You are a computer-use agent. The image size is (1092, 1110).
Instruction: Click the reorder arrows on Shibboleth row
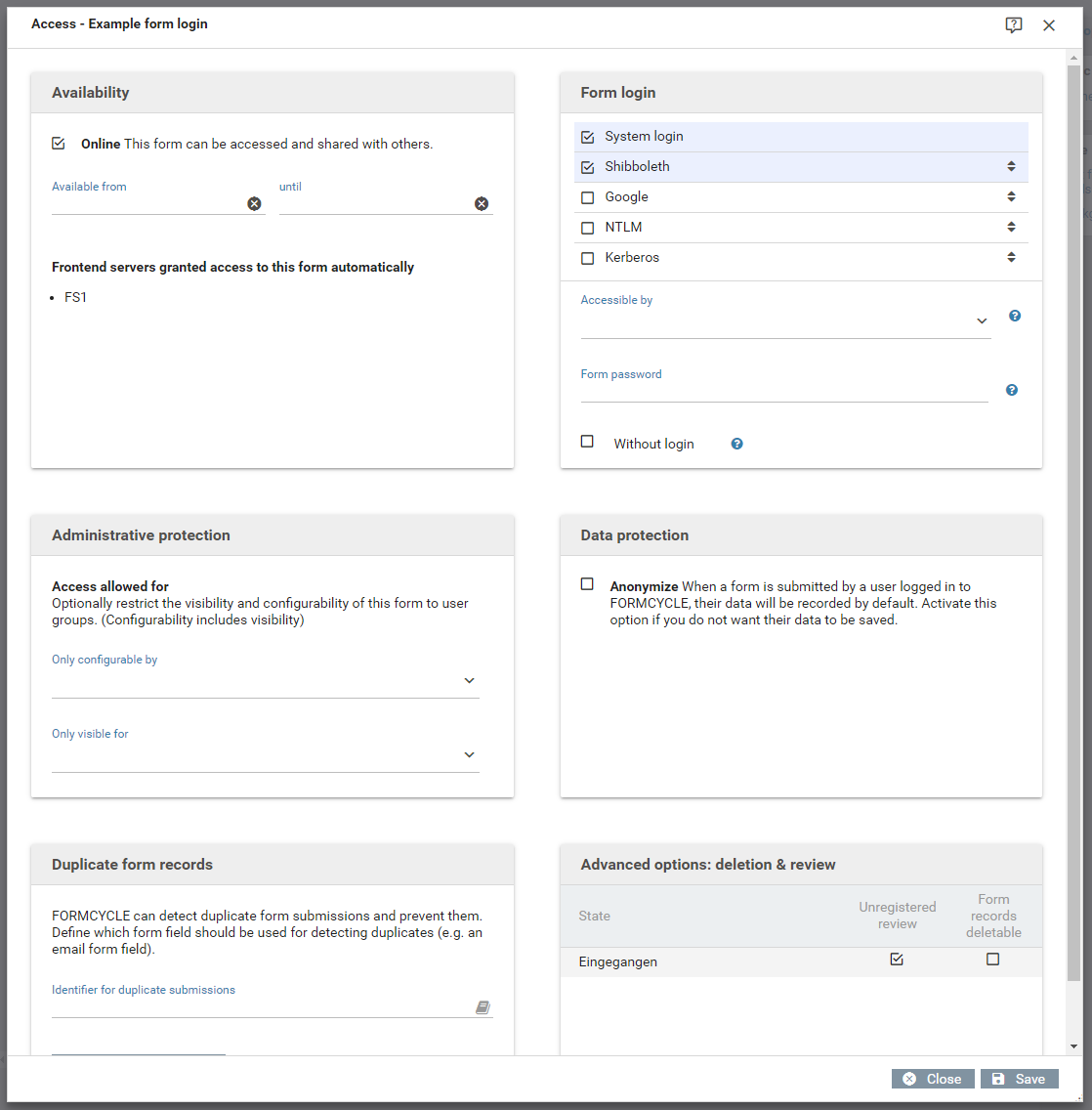click(1011, 167)
